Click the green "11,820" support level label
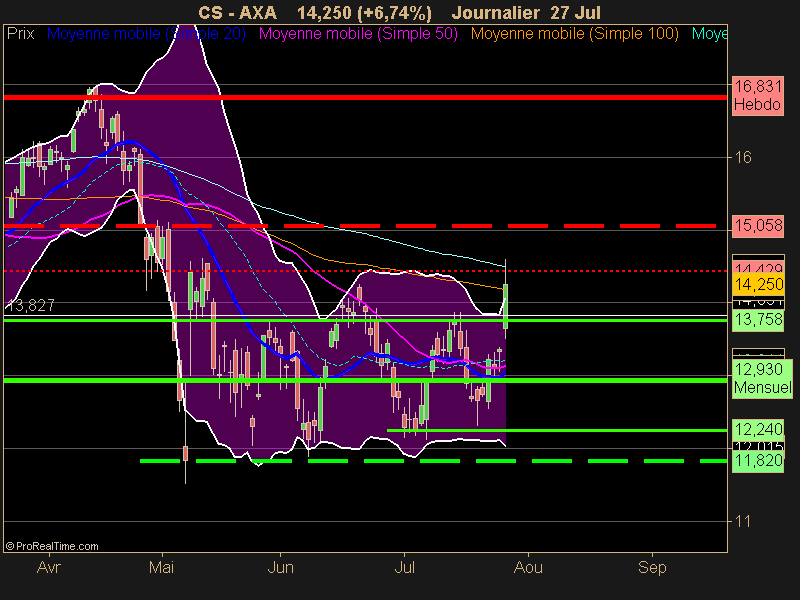Viewport: 800px width, 600px height. pos(758,461)
